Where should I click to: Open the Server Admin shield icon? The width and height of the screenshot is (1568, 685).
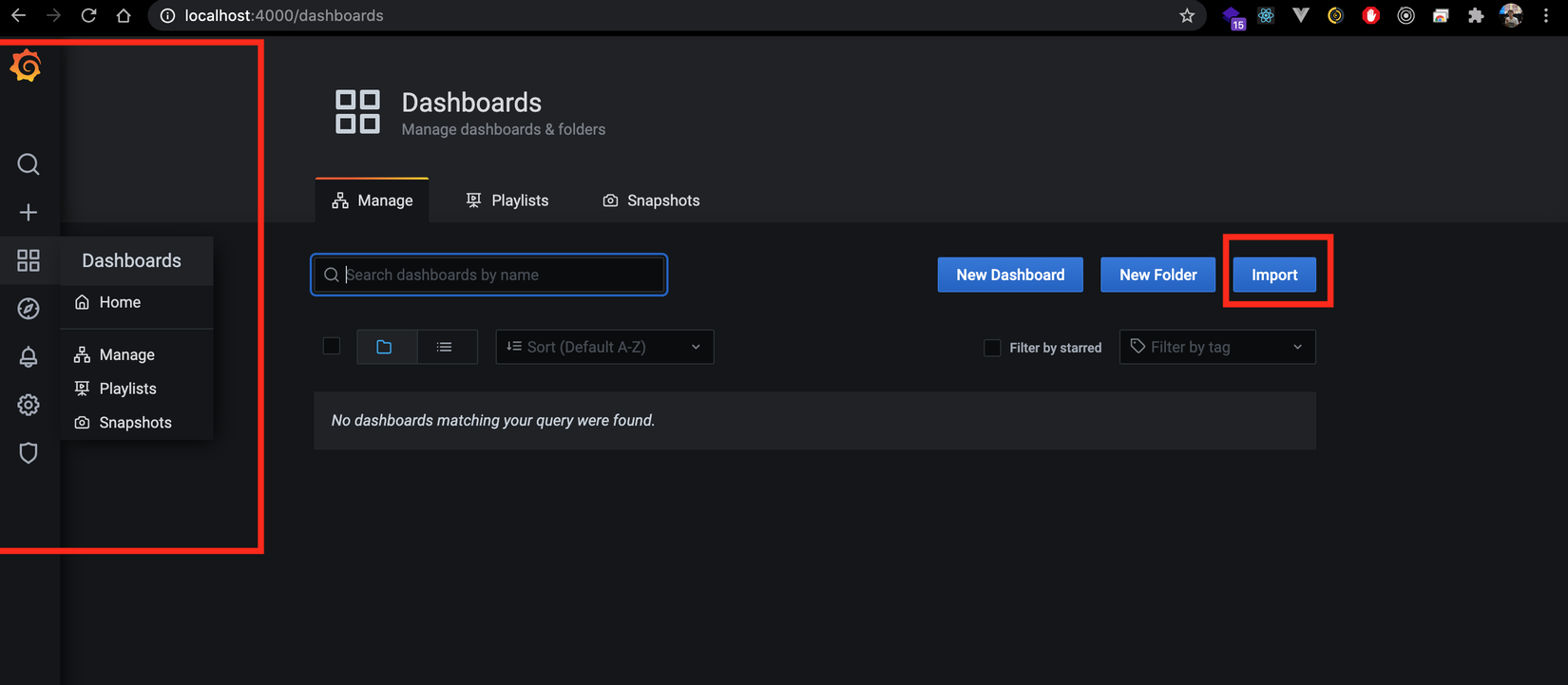coord(29,453)
